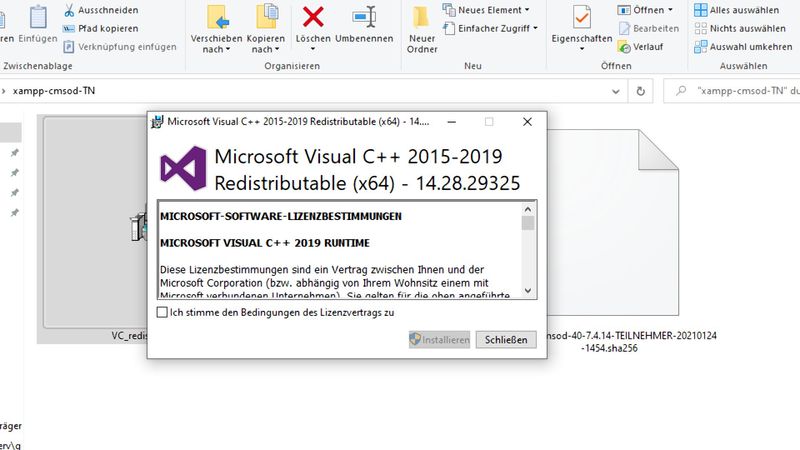Screen dimensions: 800x450
Task: Expand the Öffnen dropdown arrow
Action: (670, 10)
